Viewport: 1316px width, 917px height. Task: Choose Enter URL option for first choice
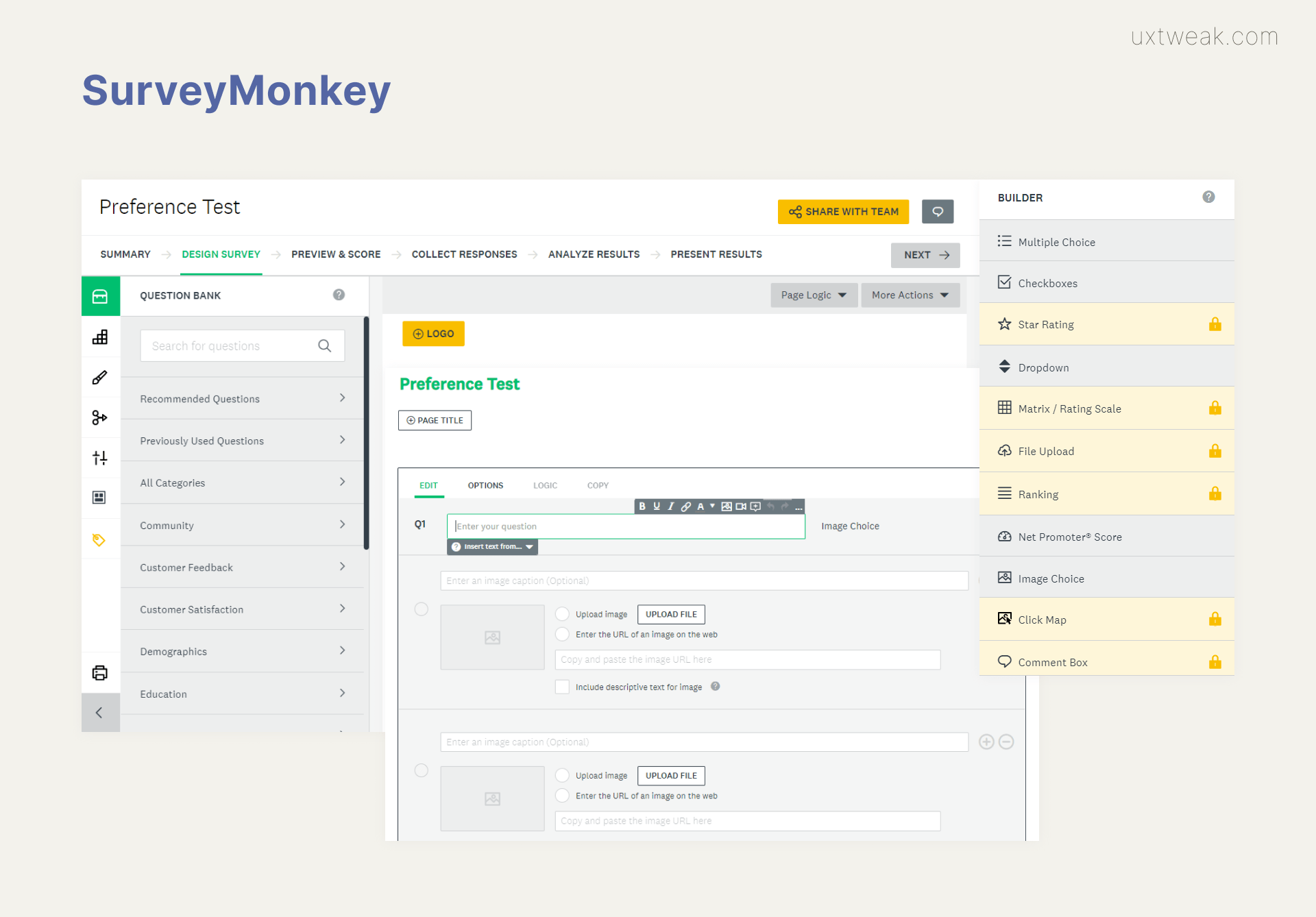point(562,634)
